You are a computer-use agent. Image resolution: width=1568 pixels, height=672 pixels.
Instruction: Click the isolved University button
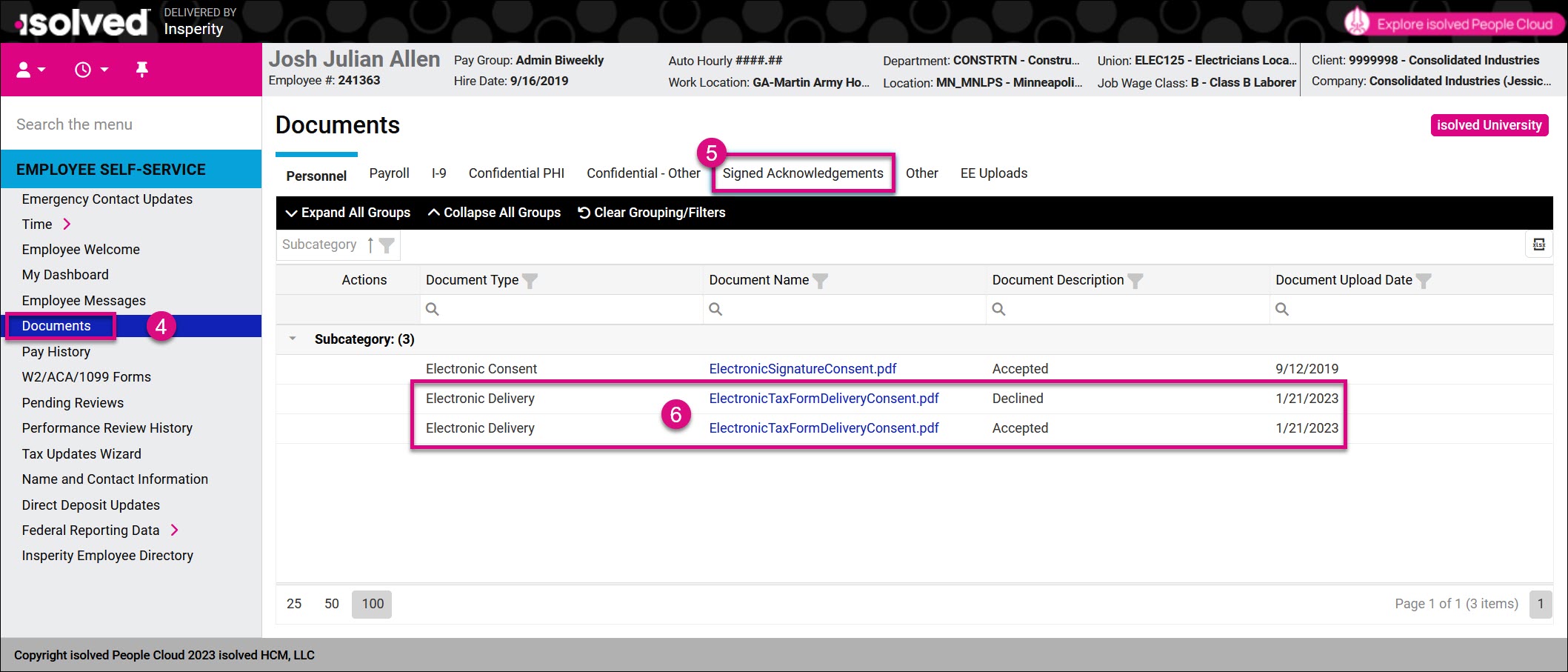click(1489, 125)
